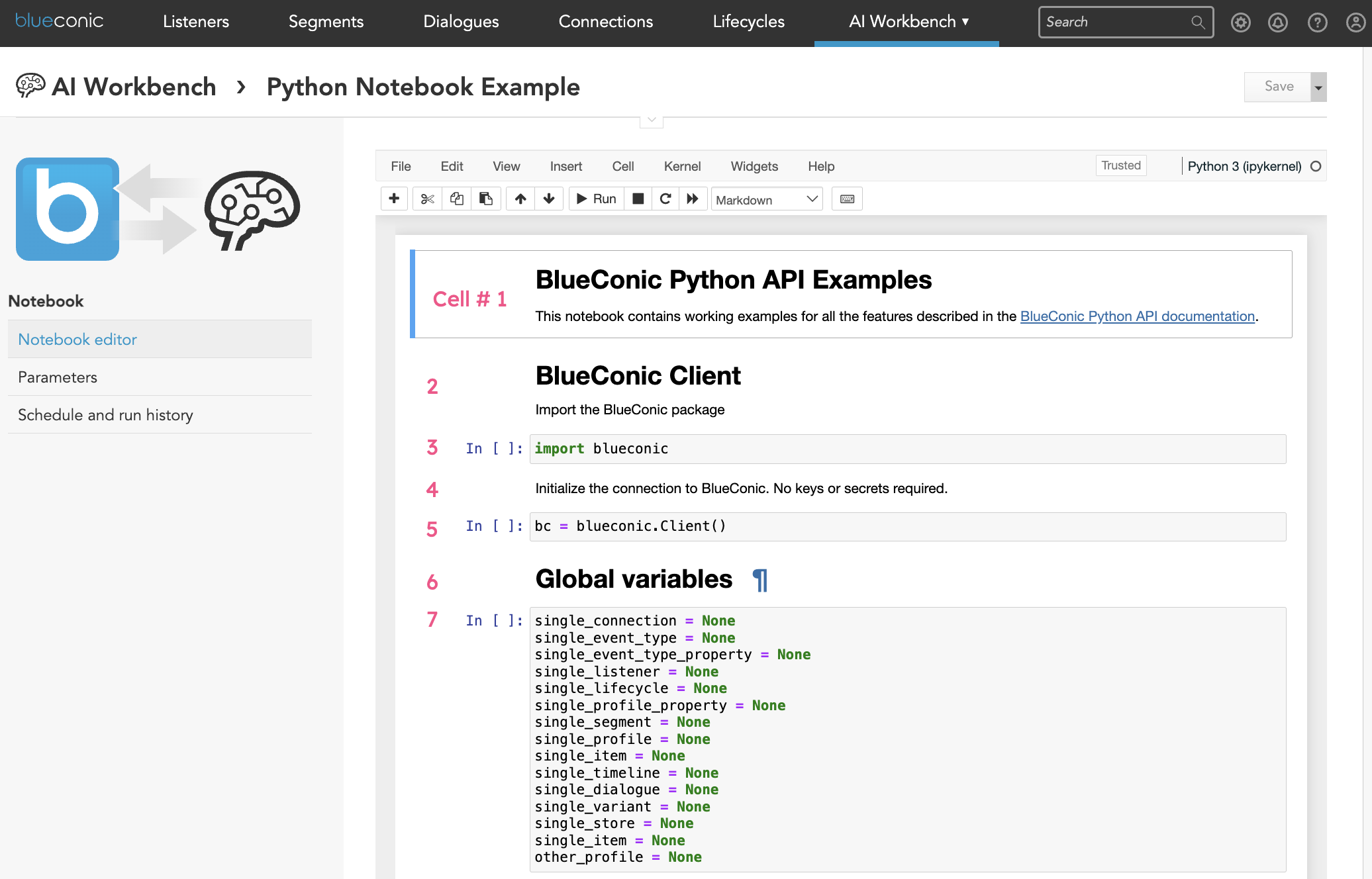
Task: Click the Save button
Action: coord(1277,87)
